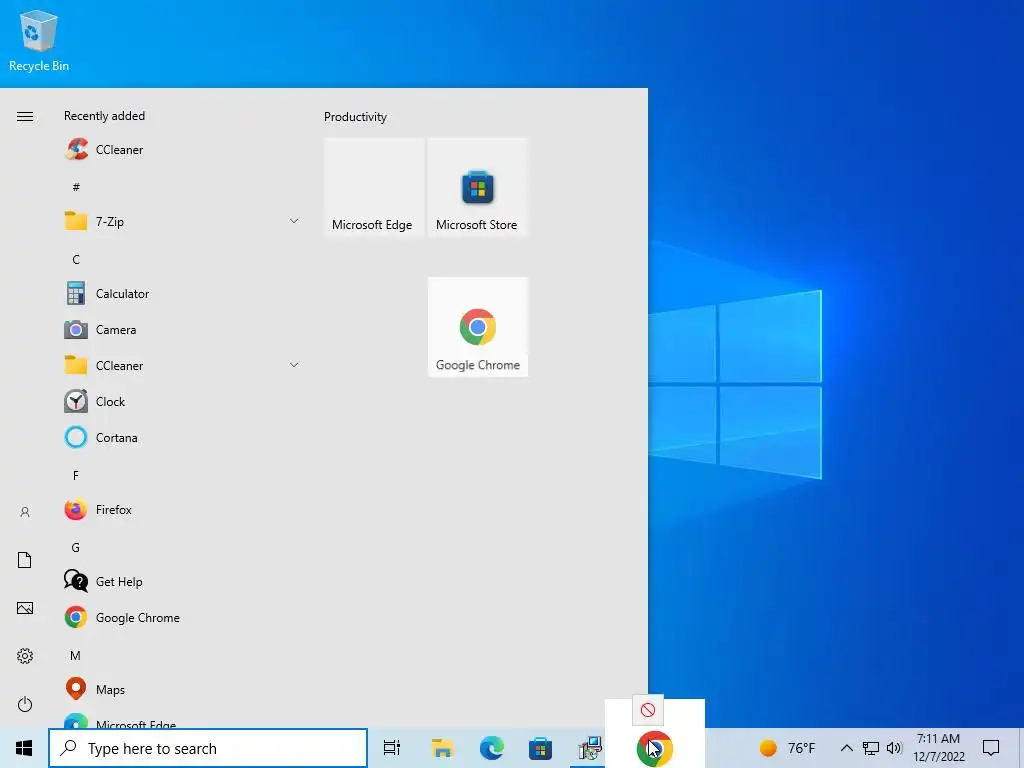The height and width of the screenshot is (768, 1024).
Task: Expand the Start menu hamburger button
Action: pyautogui.click(x=25, y=116)
